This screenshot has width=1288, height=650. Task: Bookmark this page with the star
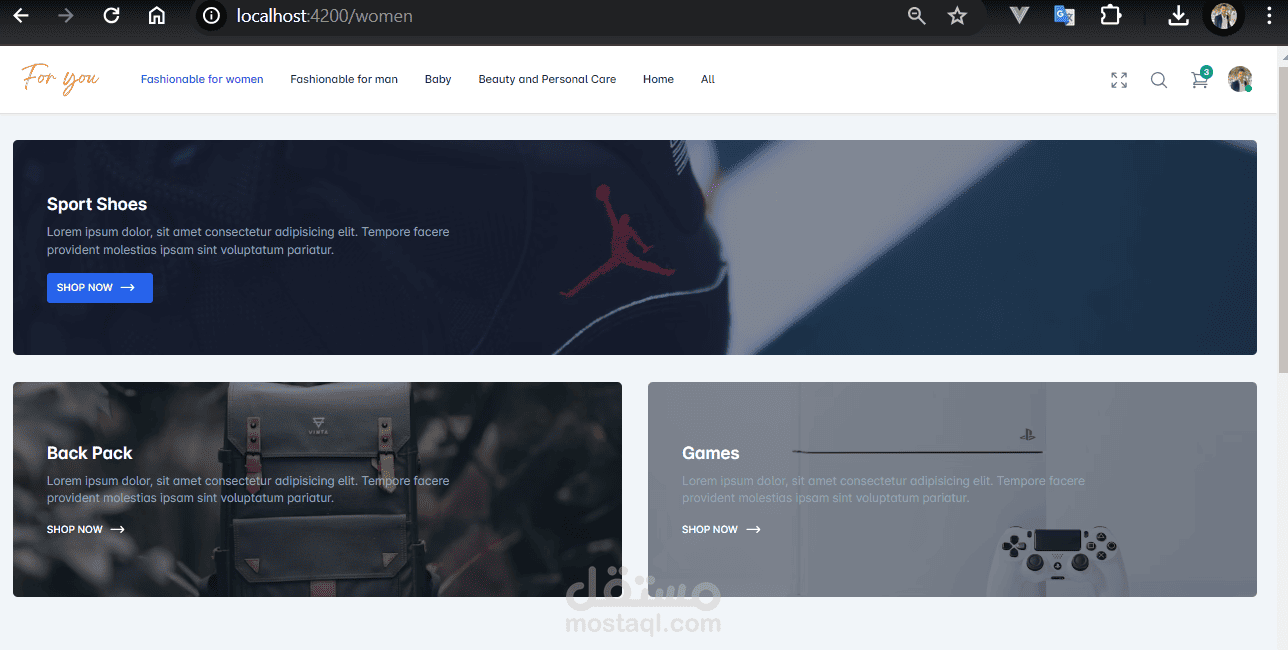[x=958, y=16]
